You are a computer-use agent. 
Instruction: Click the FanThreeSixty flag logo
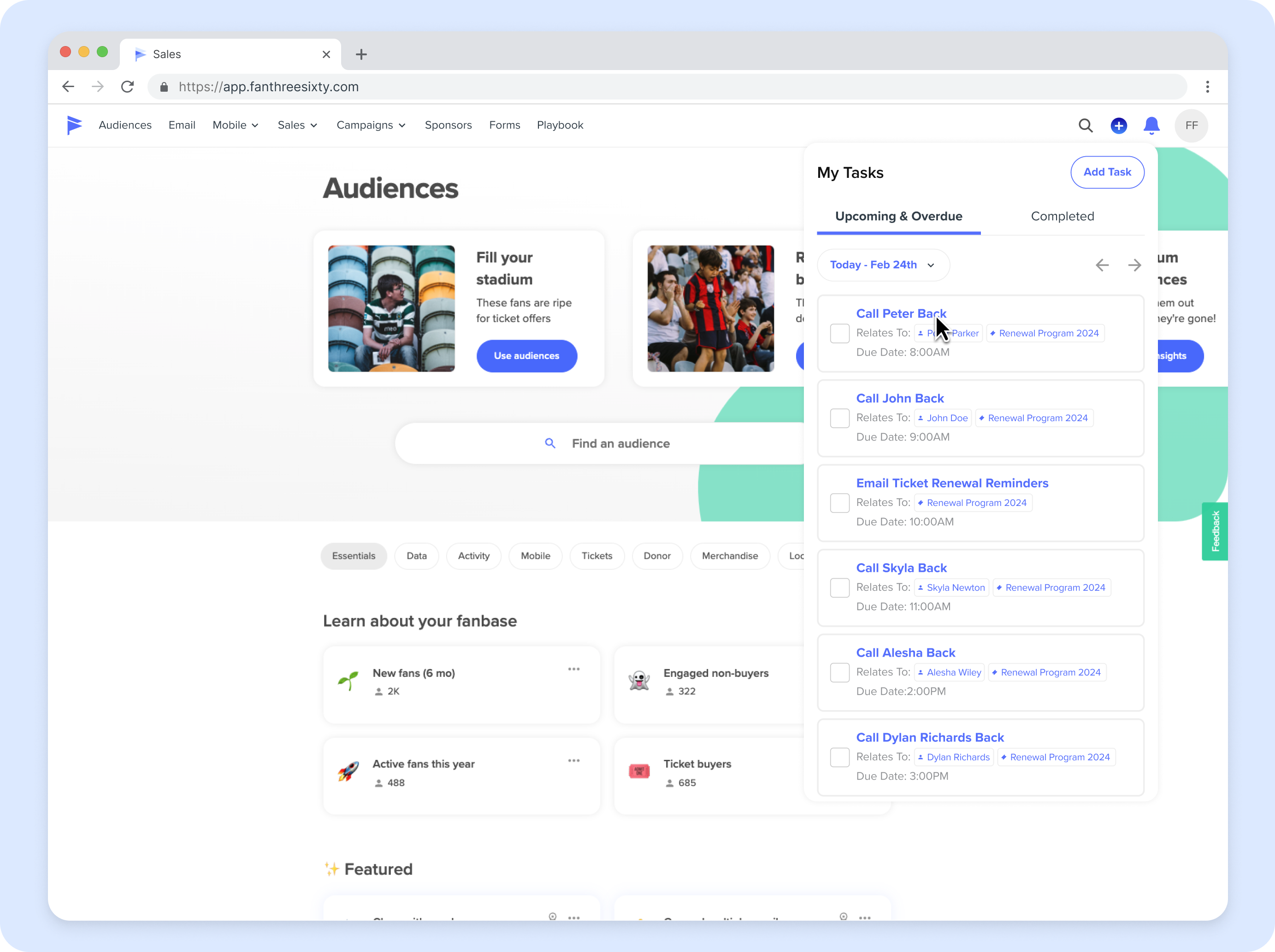[x=74, y=125]
